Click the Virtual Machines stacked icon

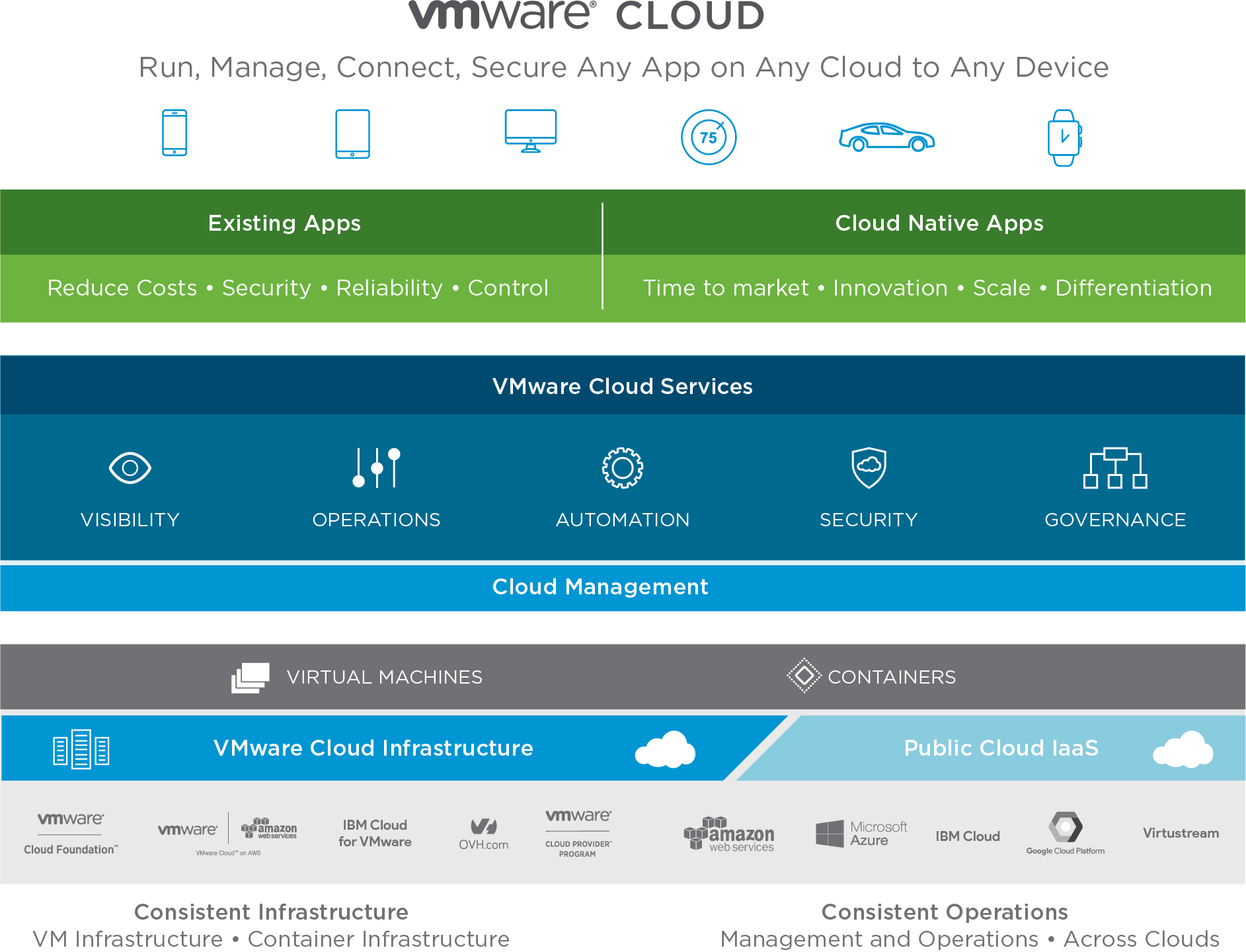tap(250, 676)
